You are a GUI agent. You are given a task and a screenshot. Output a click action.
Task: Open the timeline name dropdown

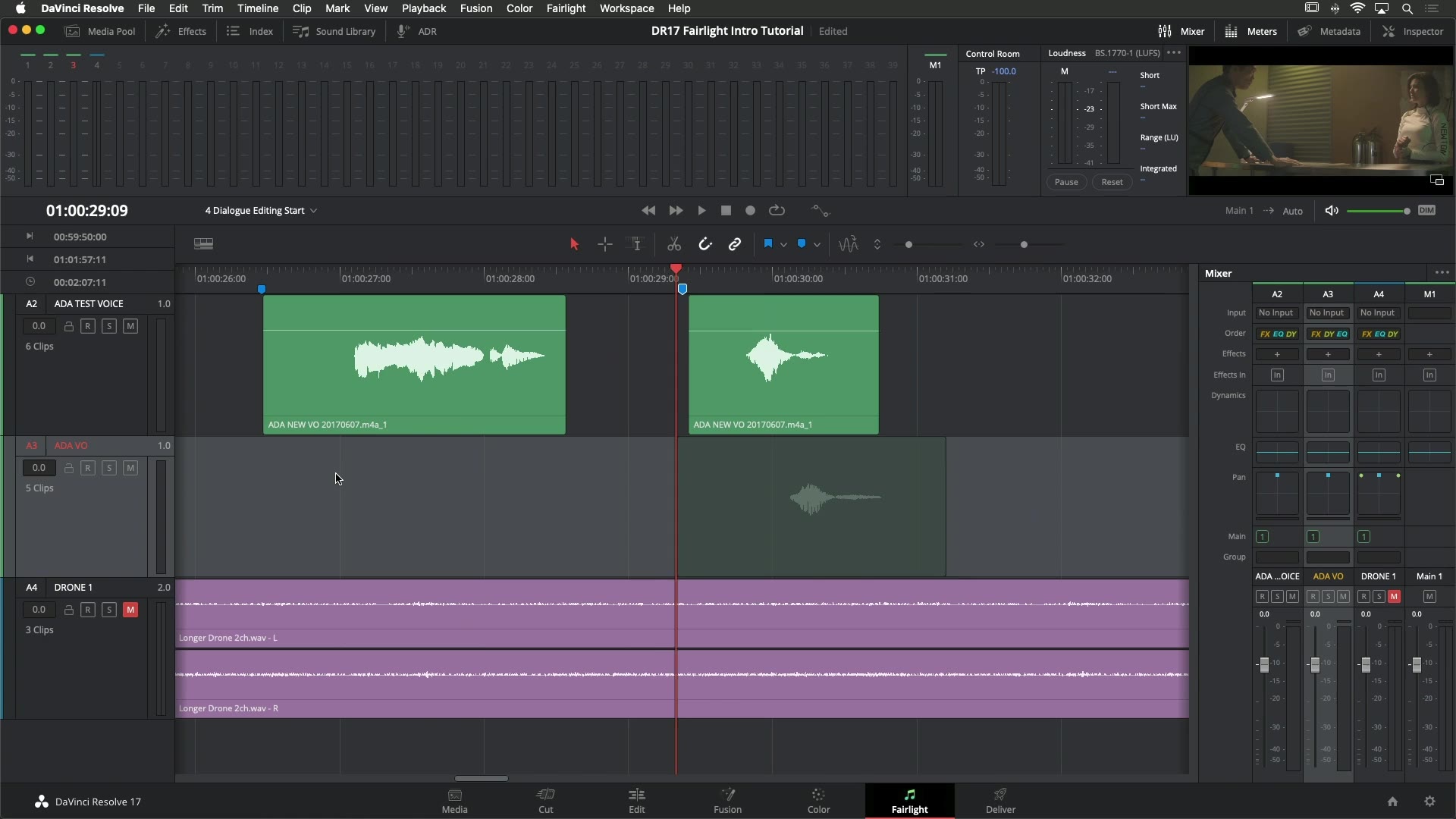pyautogui.click(x=261, y=211)
